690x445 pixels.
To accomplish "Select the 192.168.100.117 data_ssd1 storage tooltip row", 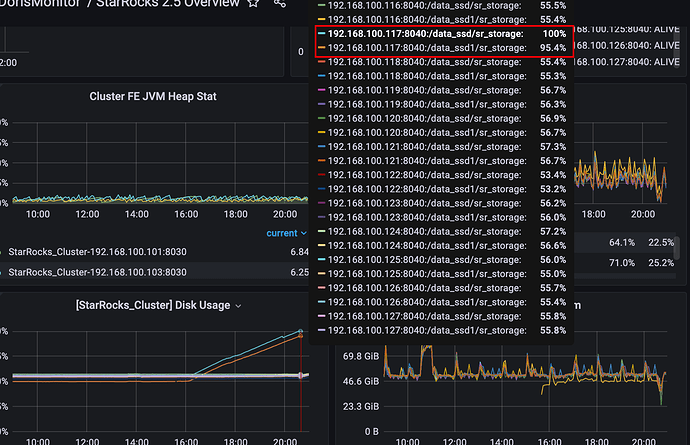I will click(442, 48).
